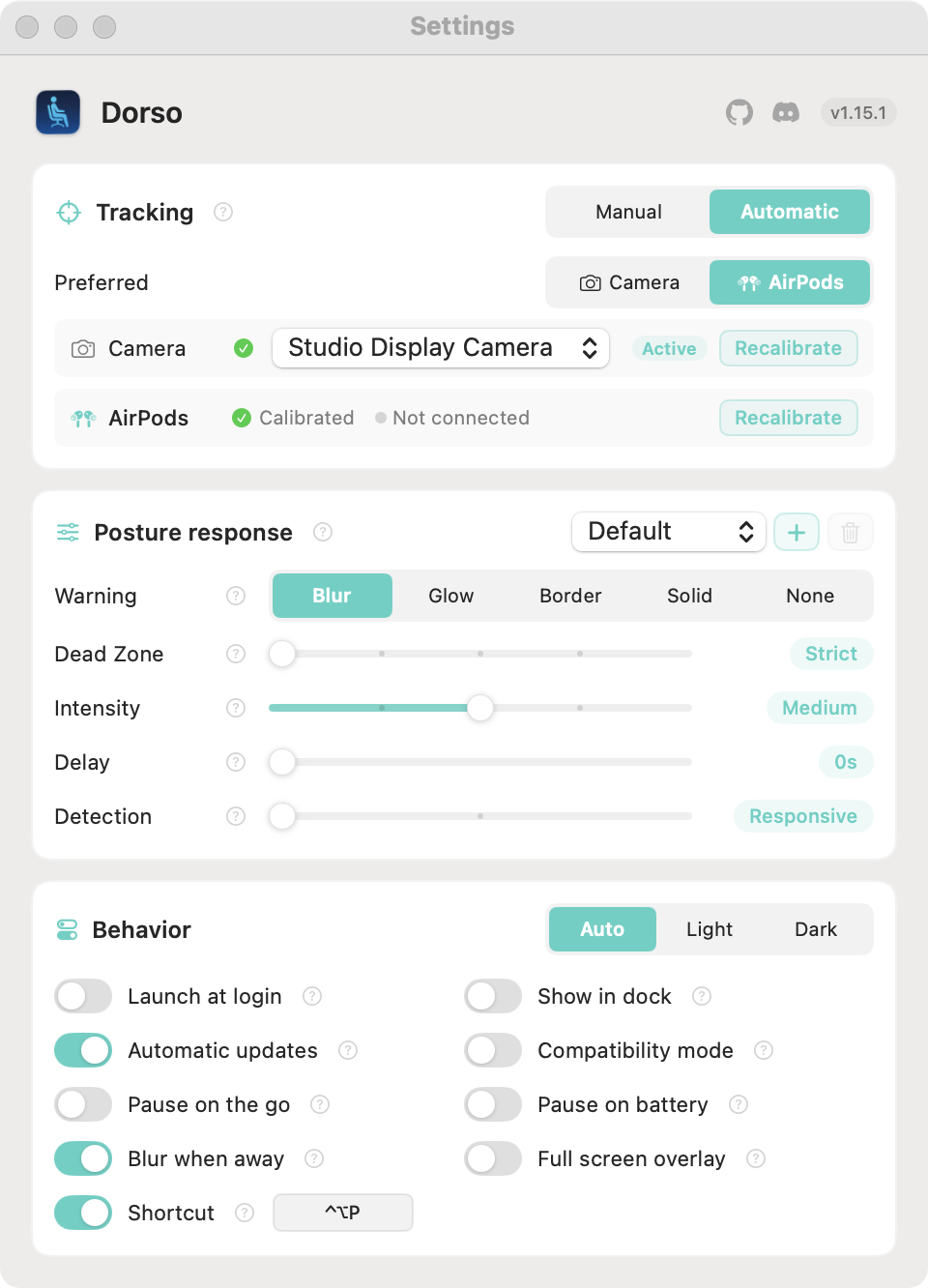This screenshot has width=928, height=1288.
Task: Select Solid warning style
Action: 690,596
